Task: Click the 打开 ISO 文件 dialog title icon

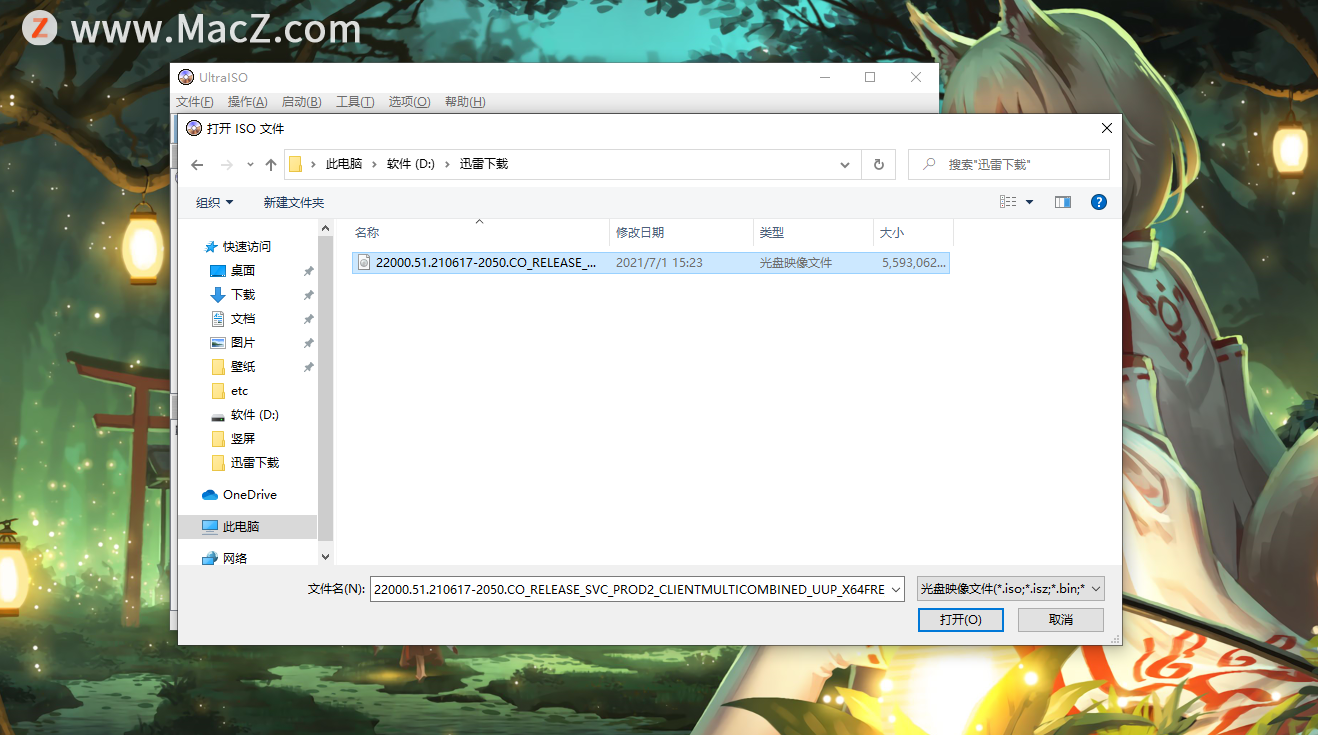Action: (194, 128)
